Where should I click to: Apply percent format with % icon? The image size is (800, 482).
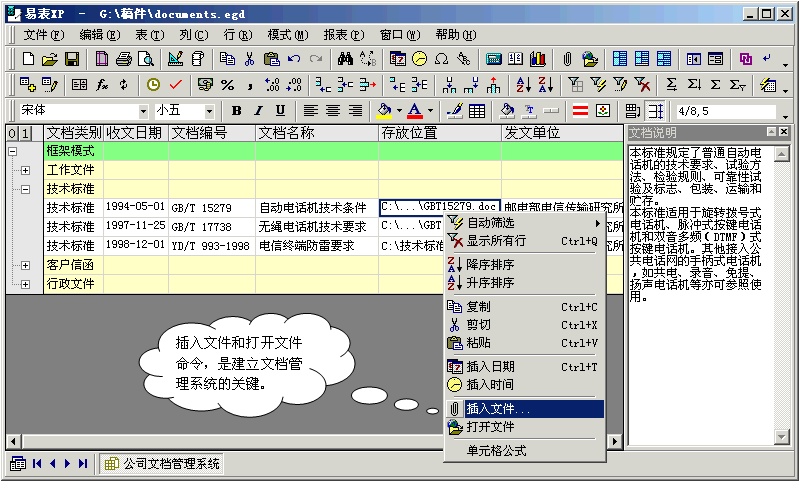pyautogui.click(x=228, y=85)
